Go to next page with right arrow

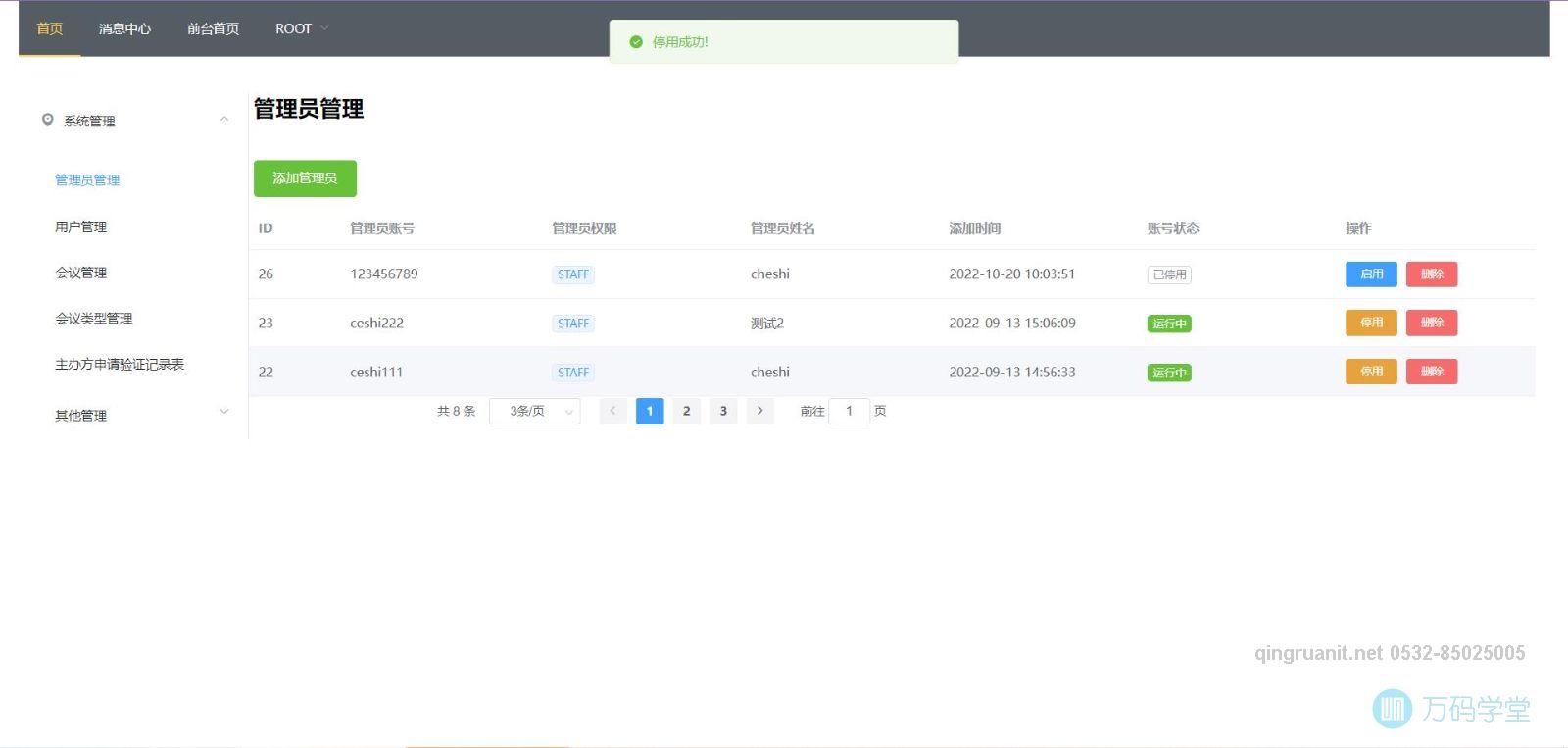759,411
